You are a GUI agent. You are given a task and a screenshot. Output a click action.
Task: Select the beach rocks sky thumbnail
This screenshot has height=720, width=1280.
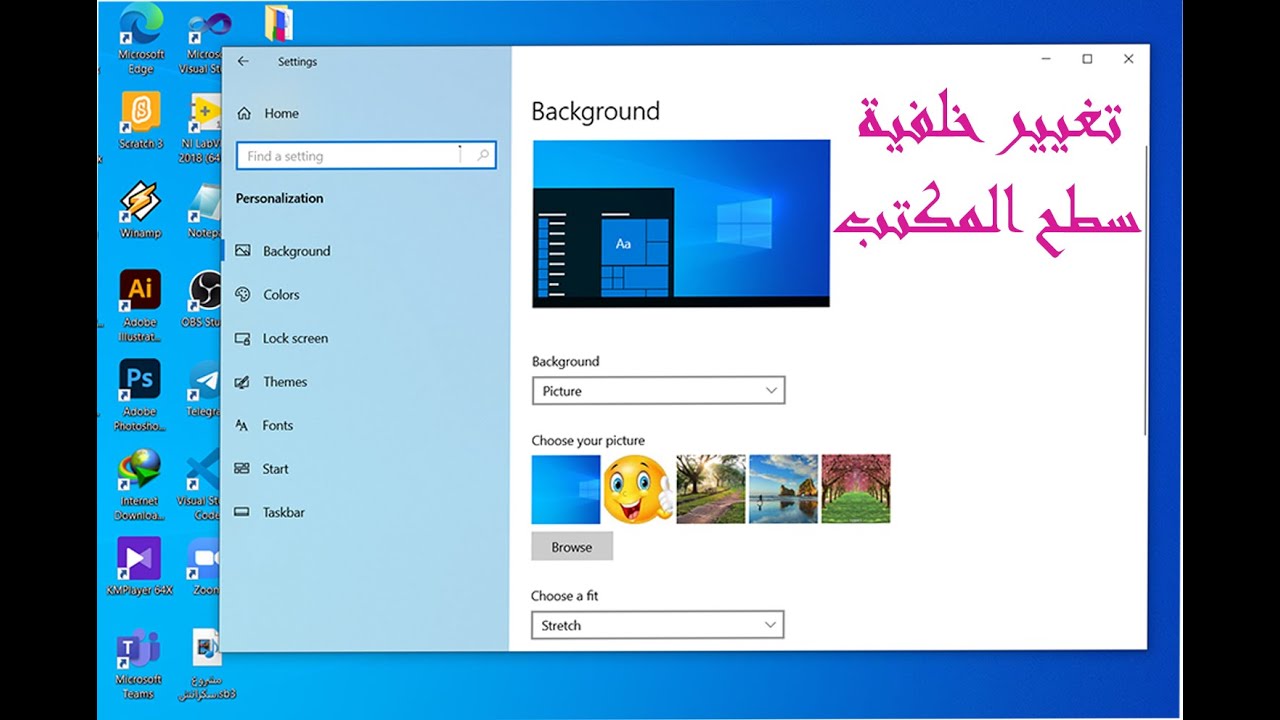point(783,489)
